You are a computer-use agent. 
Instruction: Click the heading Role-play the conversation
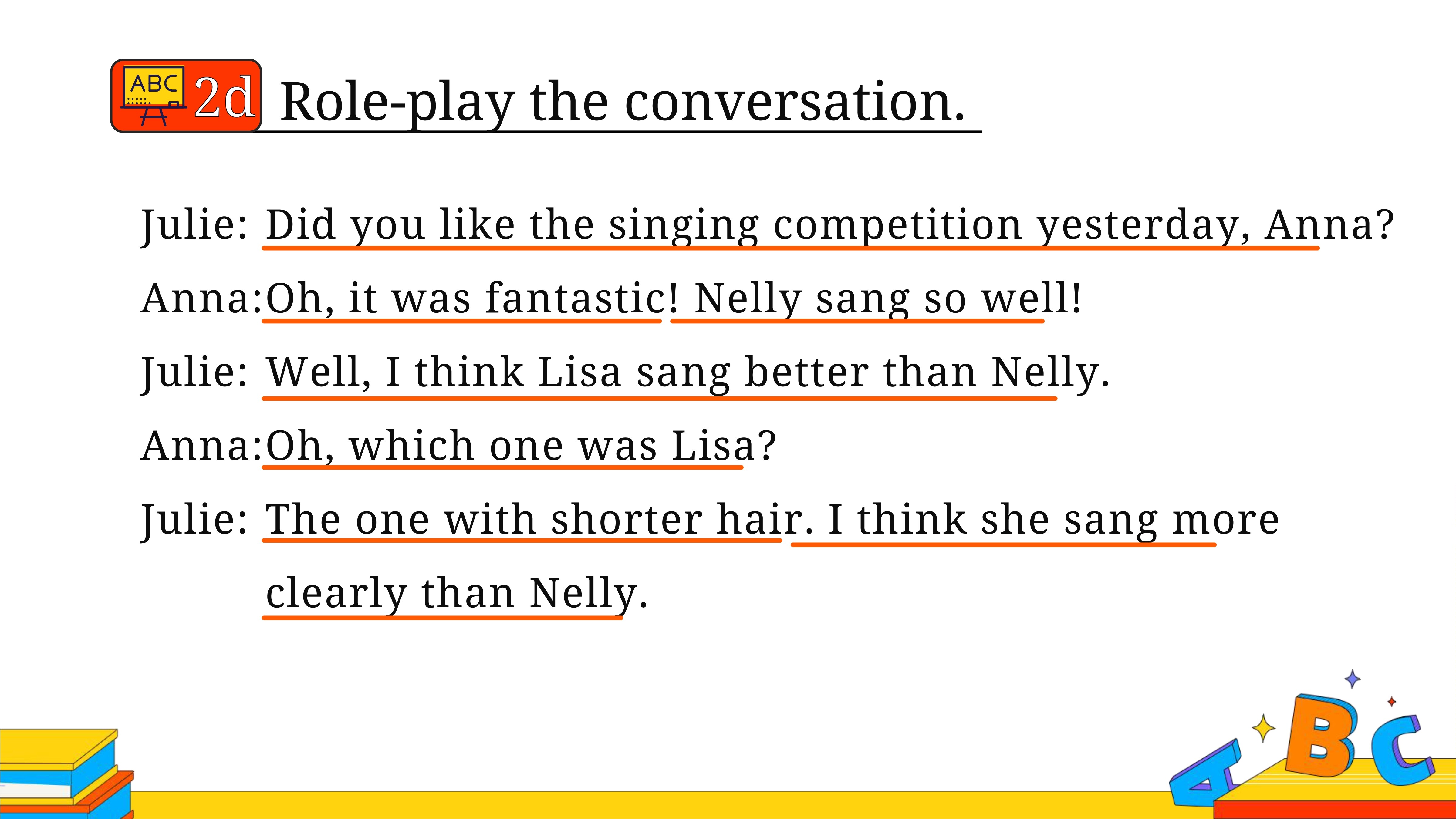[x=622, y=102]
